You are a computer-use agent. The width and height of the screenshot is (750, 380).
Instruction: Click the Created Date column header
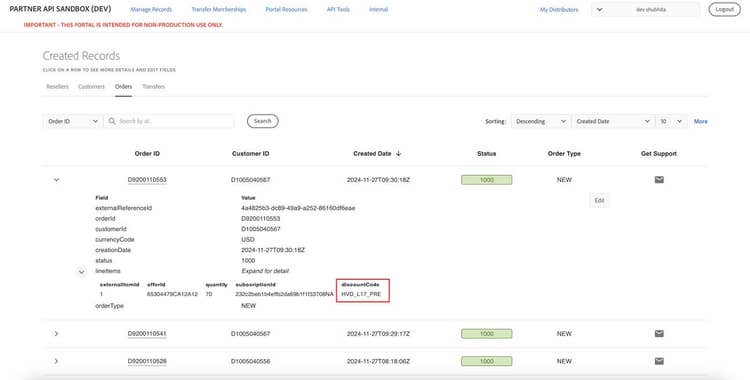372,154
